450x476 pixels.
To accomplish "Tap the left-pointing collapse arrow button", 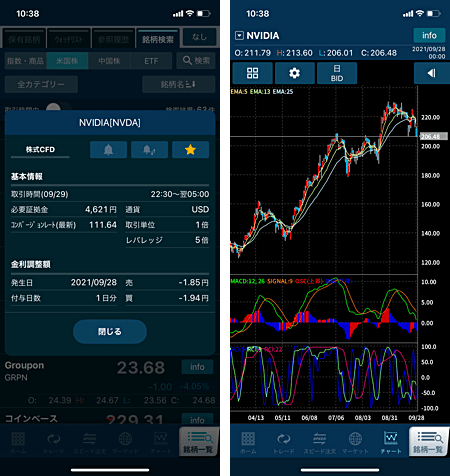I will [431, 73].
